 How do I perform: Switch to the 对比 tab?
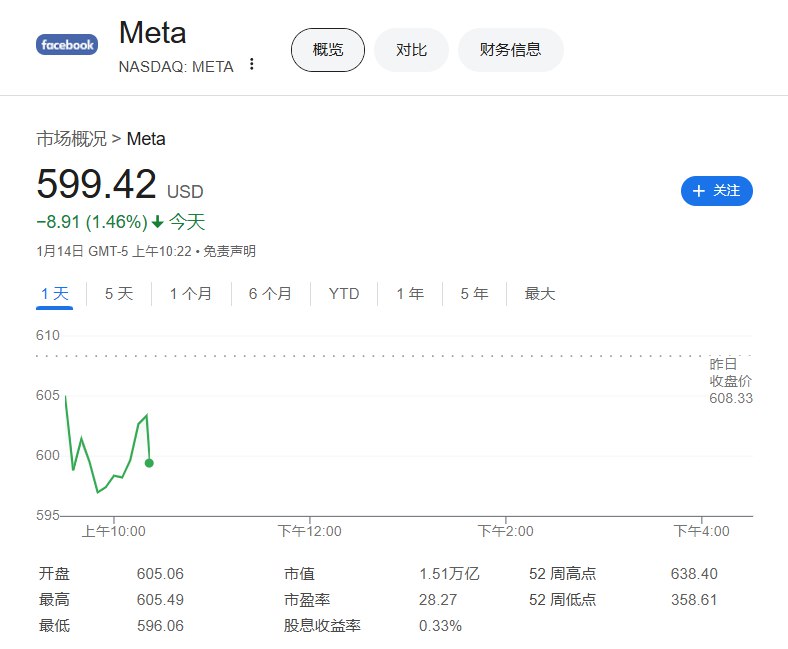(411, 50)
